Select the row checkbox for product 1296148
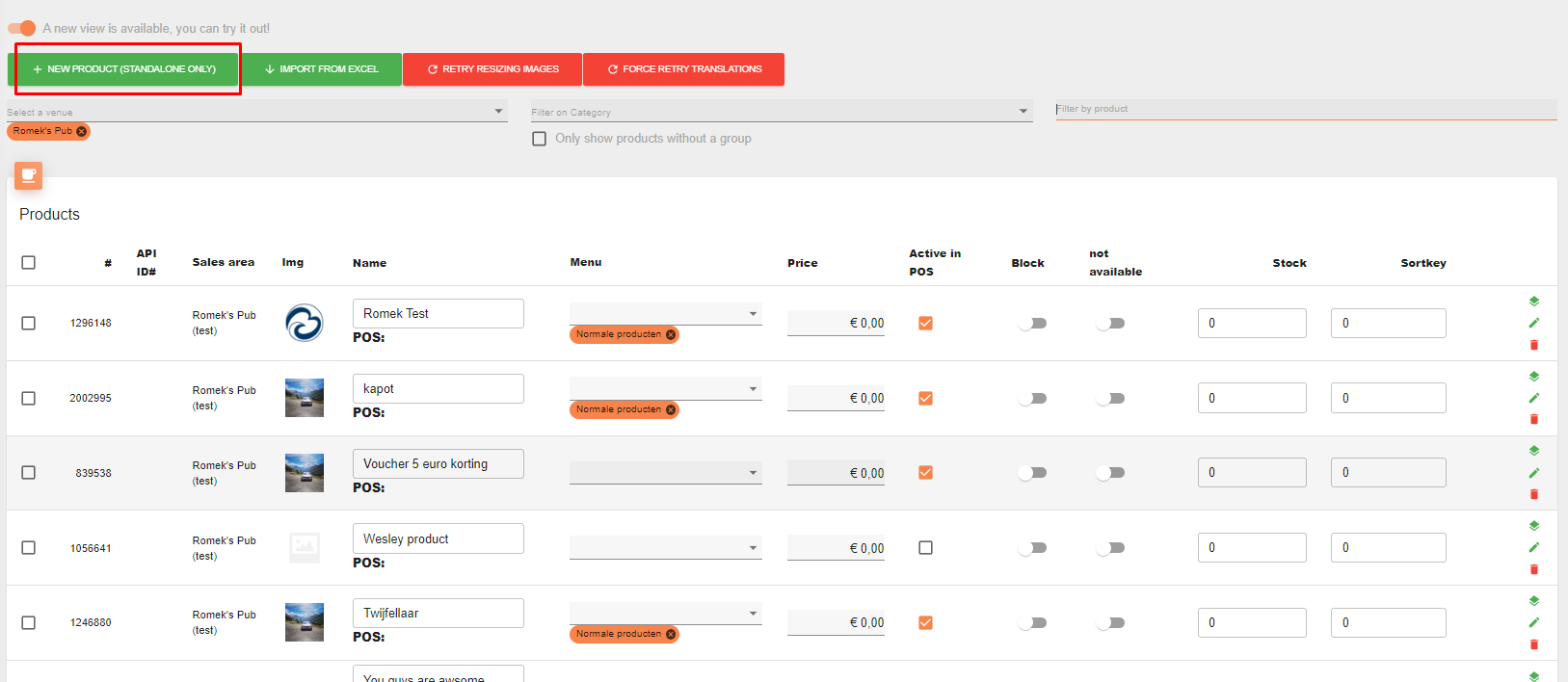The height and width of the screenshot is (682, 1568). click(x=29, y=323)
